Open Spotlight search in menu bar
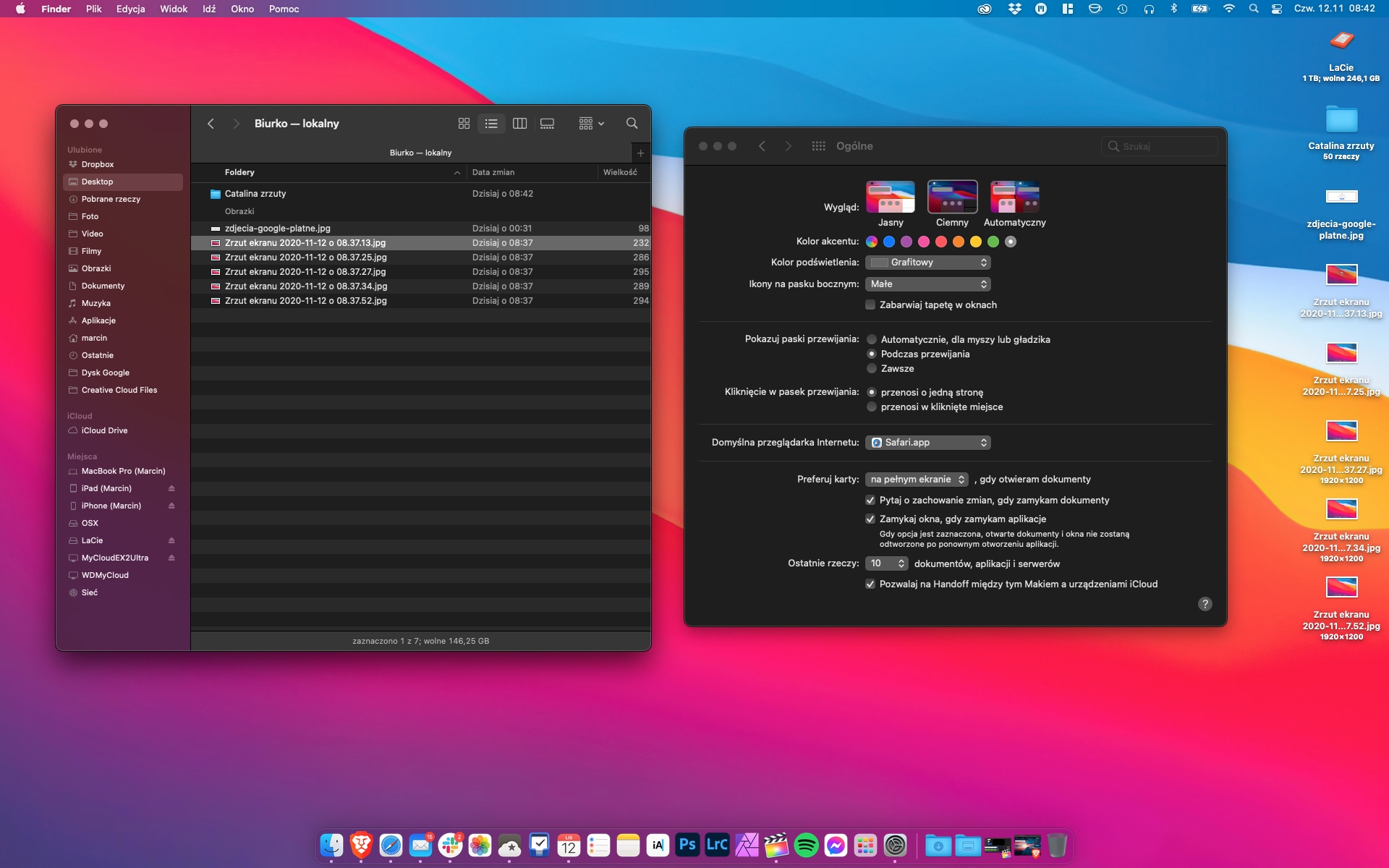Image resolution: width=1389 pixels, height=868 pixels. pos(1254,9)
